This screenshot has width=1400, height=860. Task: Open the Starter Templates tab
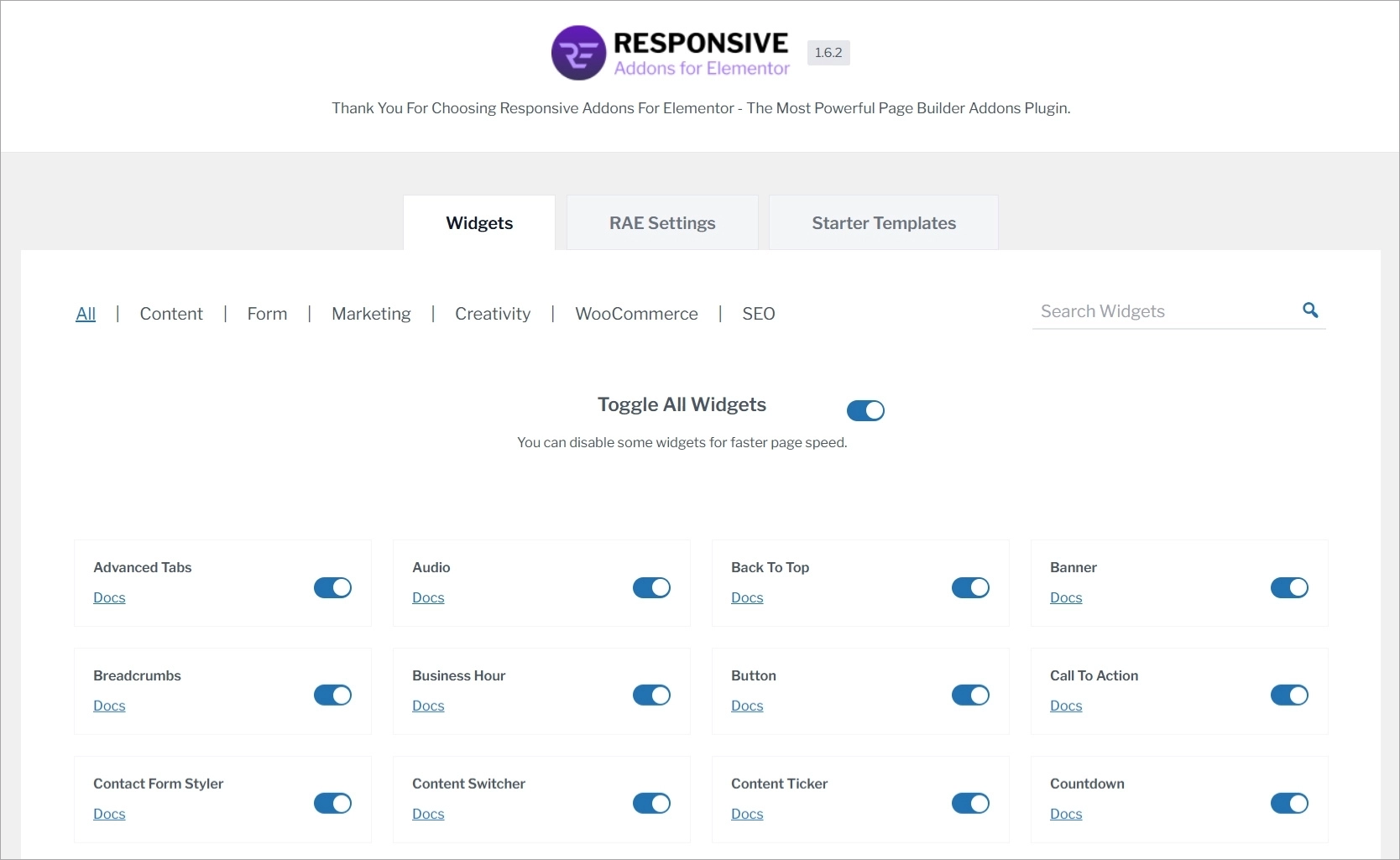(x=884, y=222)
